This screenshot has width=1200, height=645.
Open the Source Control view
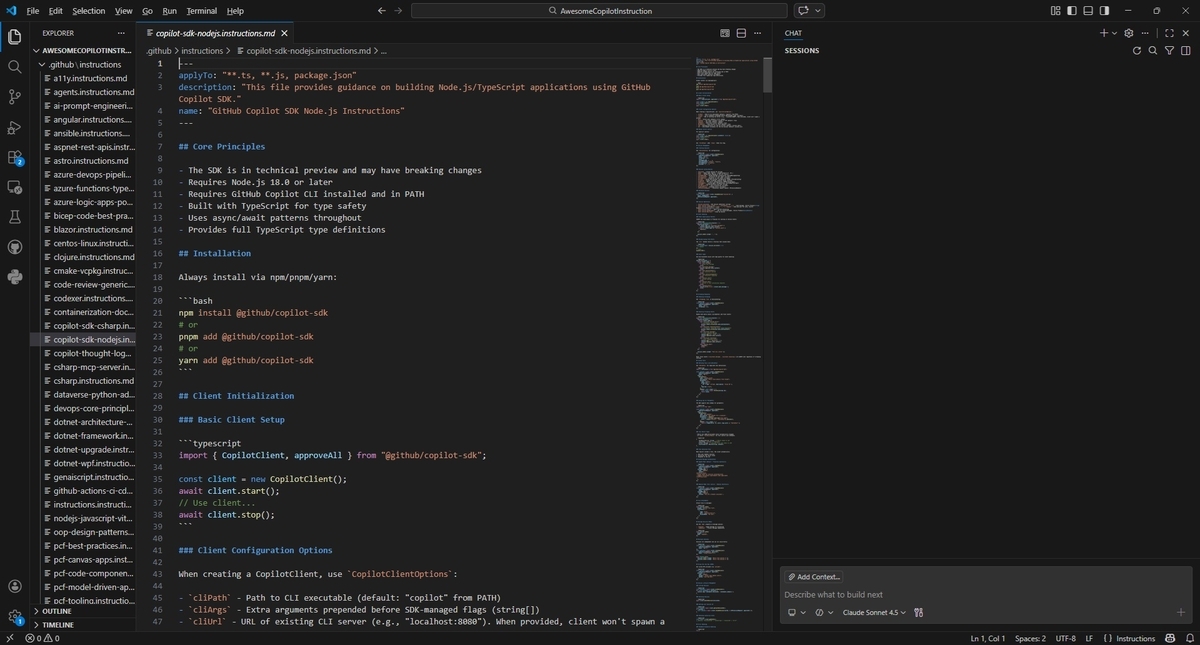point(14,97)
